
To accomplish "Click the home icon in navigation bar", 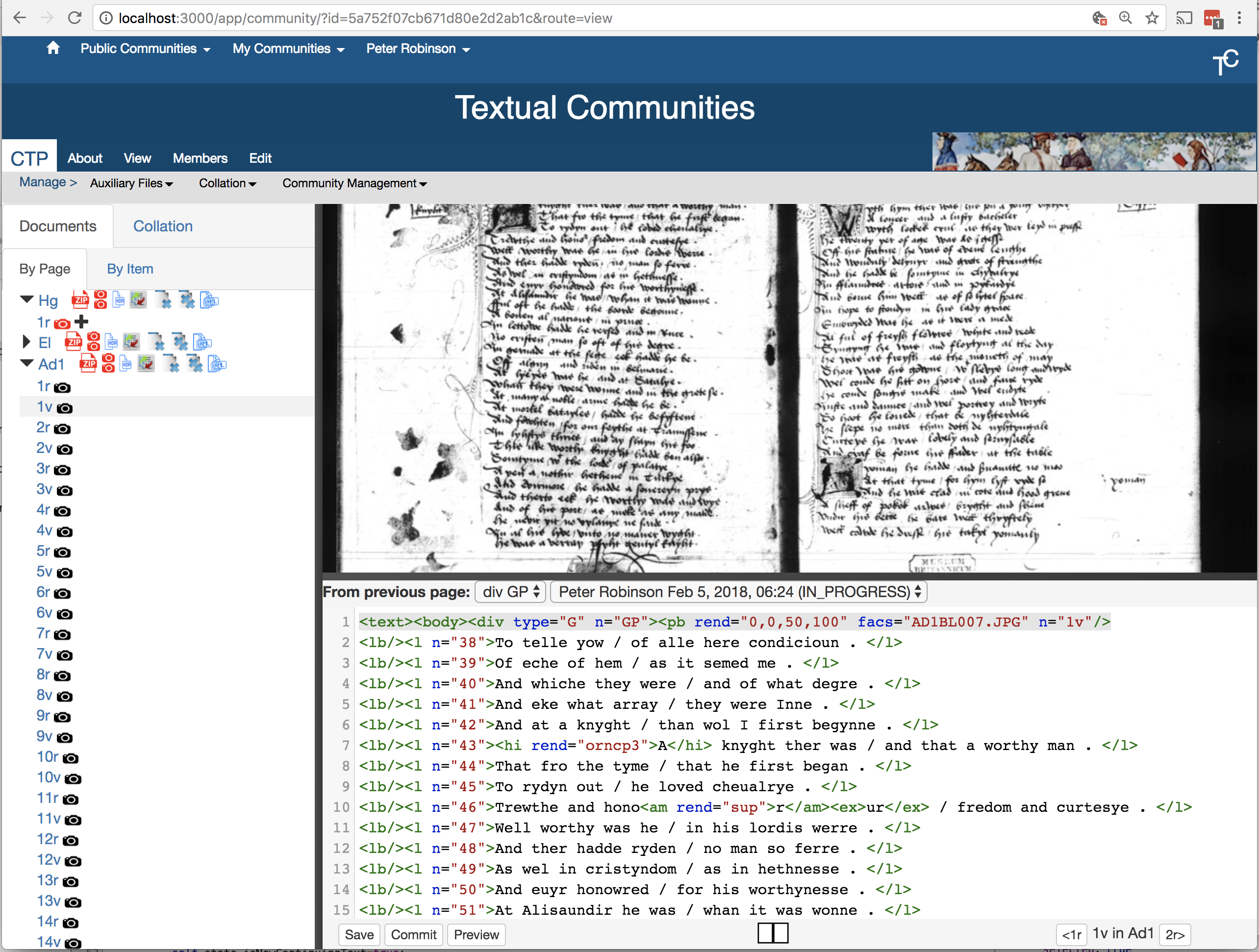I will pos(53,49).
